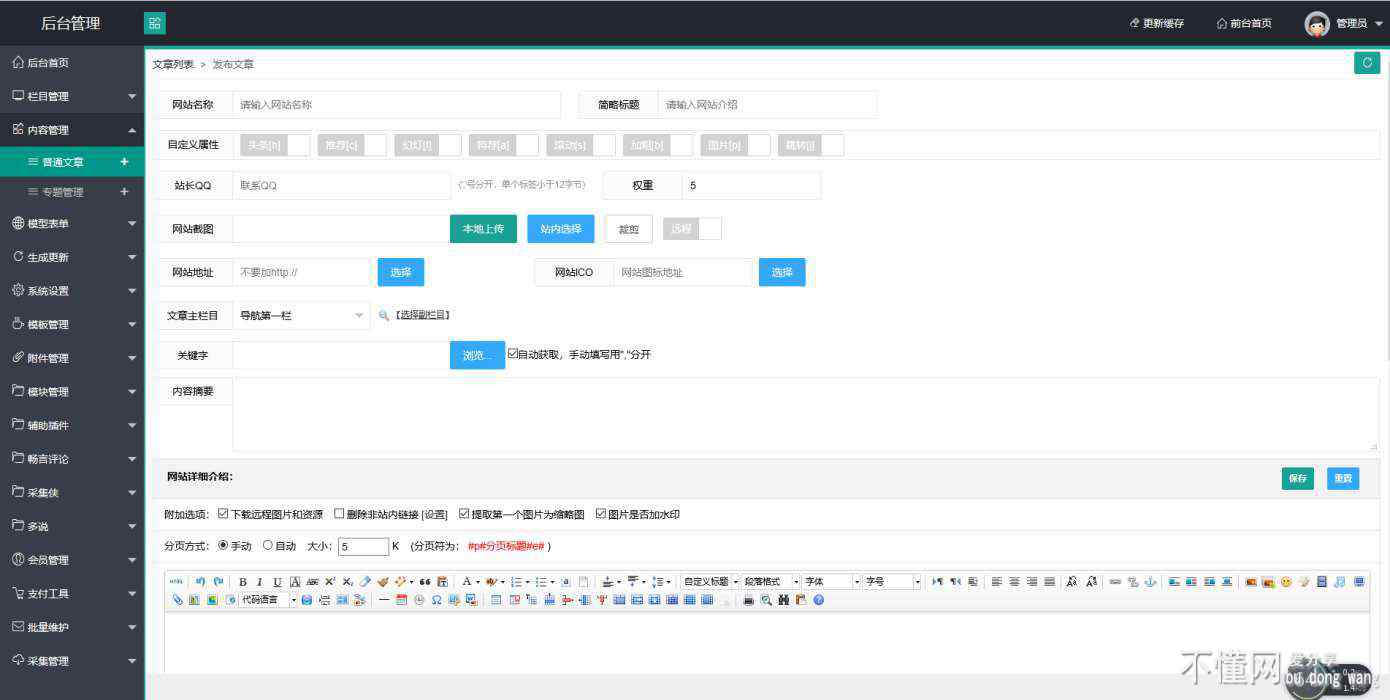
Task: Insert emoticon using the smiley face icon
Action: 1286,582
